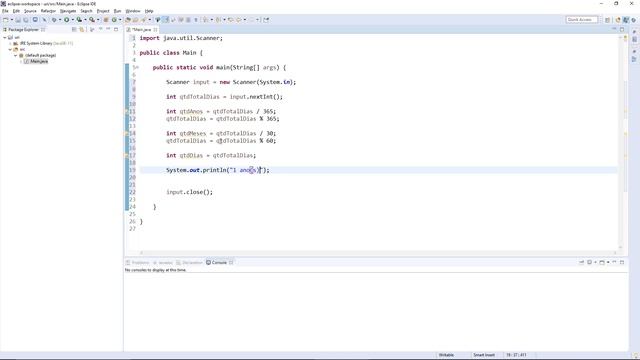Click the Debug bug icon in toolbar
Screen dimensions: 640x360
54,20
